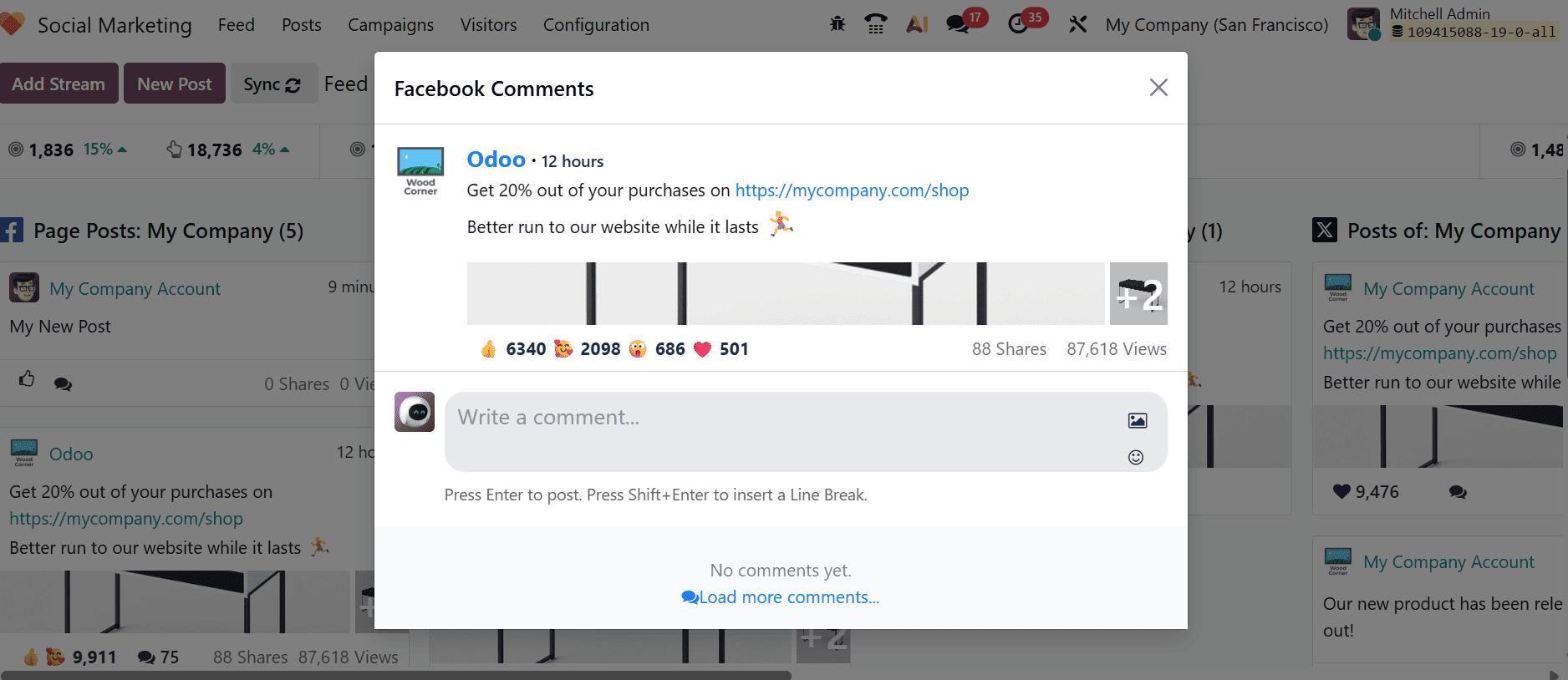The width and height of the screenshot is (1568, 680).
Task: Click My Company Account on first X post
Action: [x=1448, y=289]
